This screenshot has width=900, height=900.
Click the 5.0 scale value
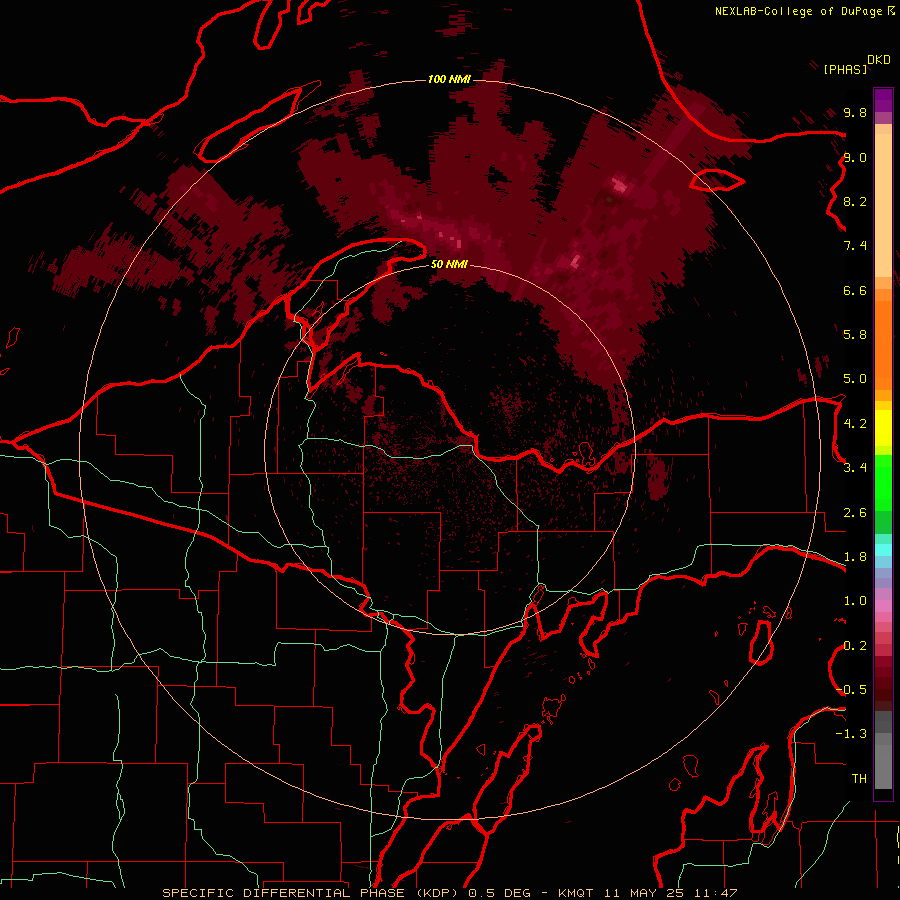tap(855, 379)
